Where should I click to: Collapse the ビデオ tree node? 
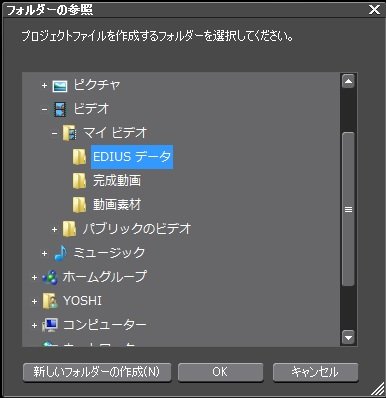coord(44,110)
